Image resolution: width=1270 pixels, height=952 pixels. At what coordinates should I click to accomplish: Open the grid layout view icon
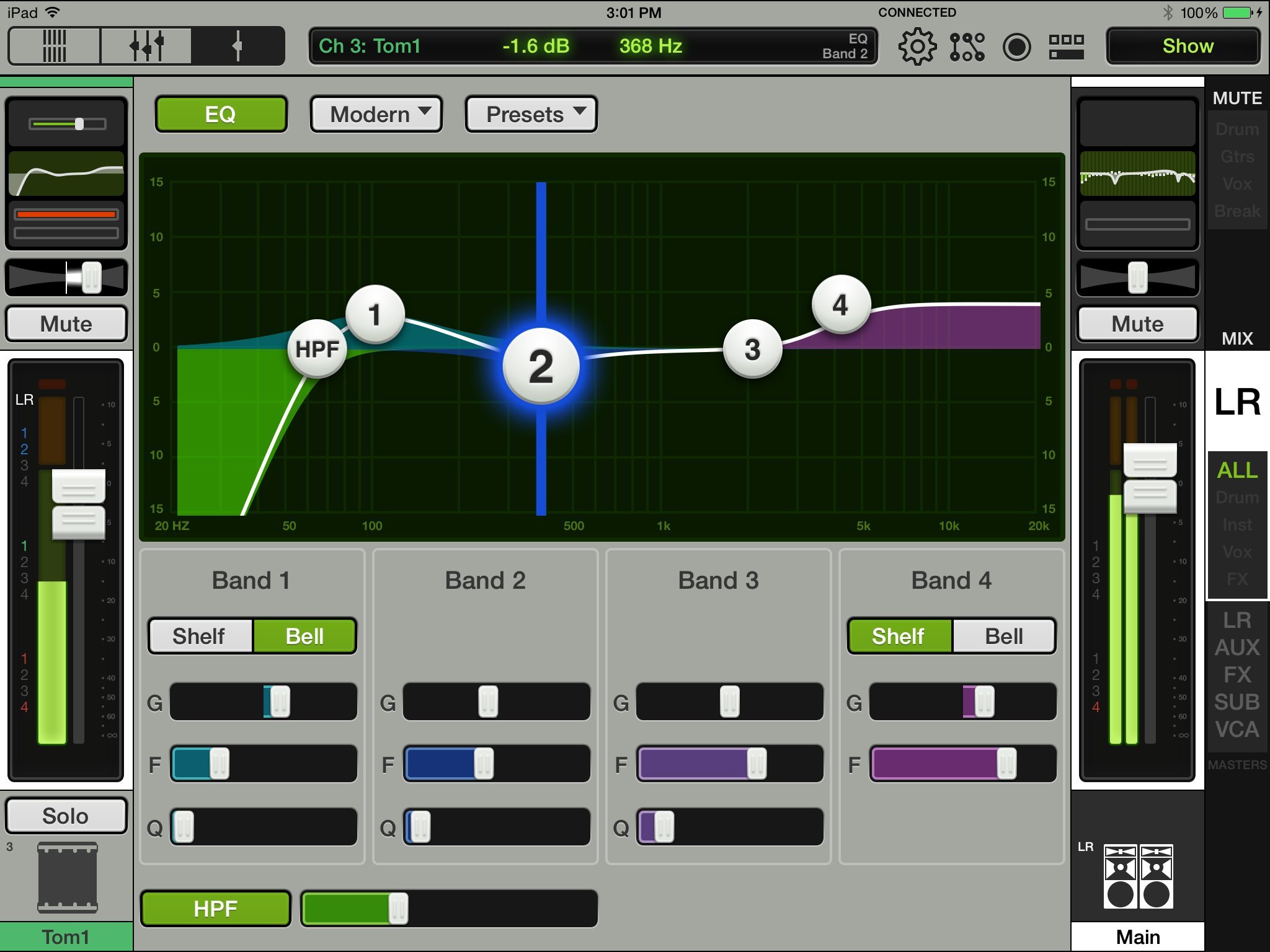tap(1066, 47)
